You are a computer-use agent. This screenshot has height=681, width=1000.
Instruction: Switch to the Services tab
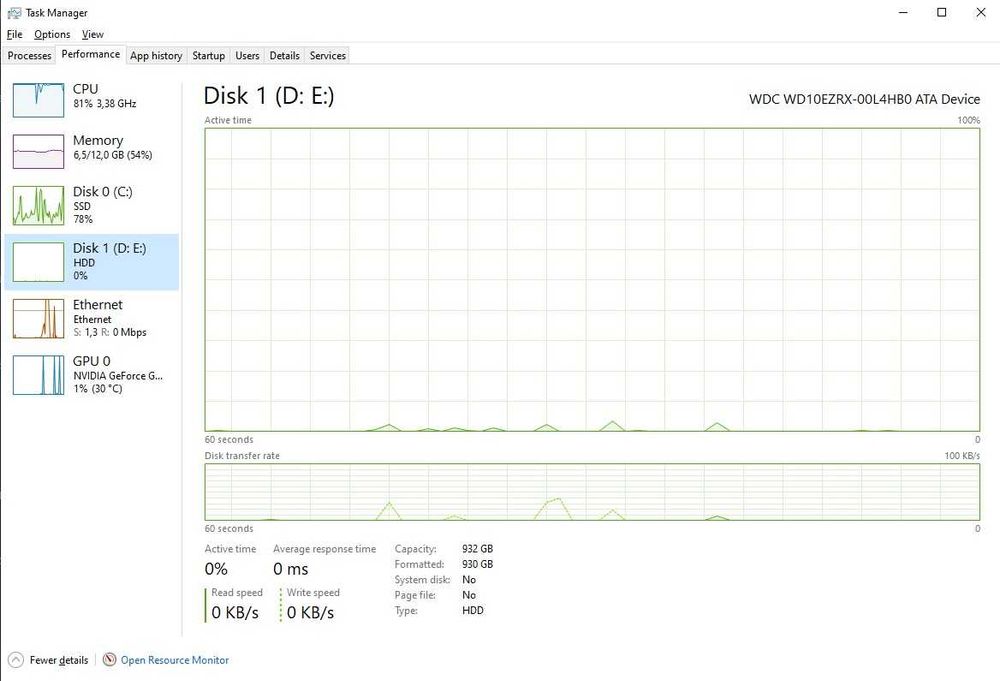tap(328, 55)
